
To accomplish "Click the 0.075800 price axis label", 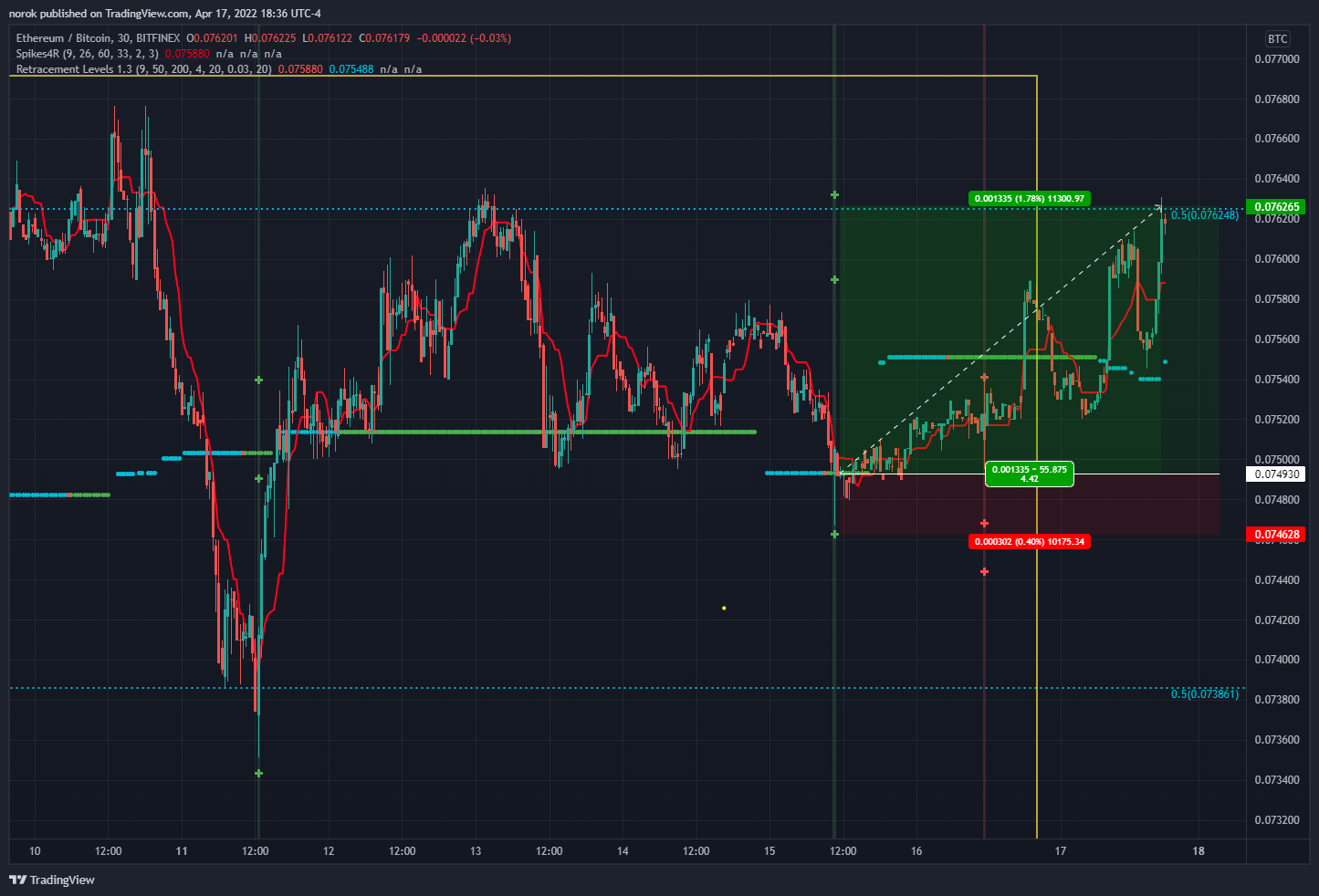I will tap(1276, 299).
